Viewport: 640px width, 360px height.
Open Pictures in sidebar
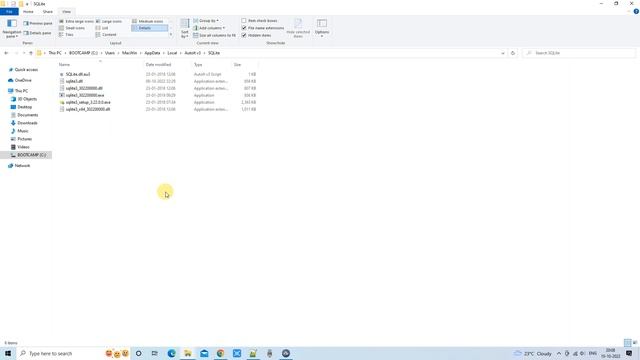tap(24, 139)
